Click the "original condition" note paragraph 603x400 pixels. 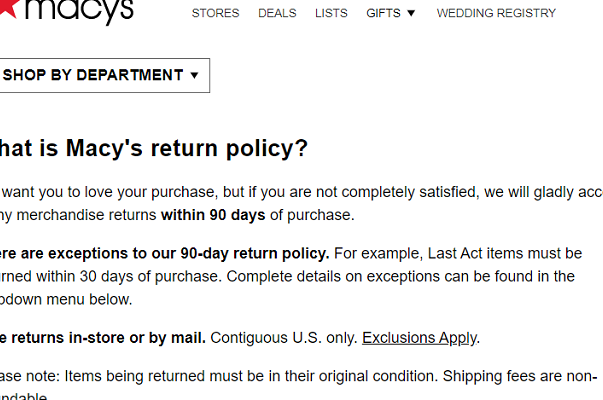(x=250, y=376)
